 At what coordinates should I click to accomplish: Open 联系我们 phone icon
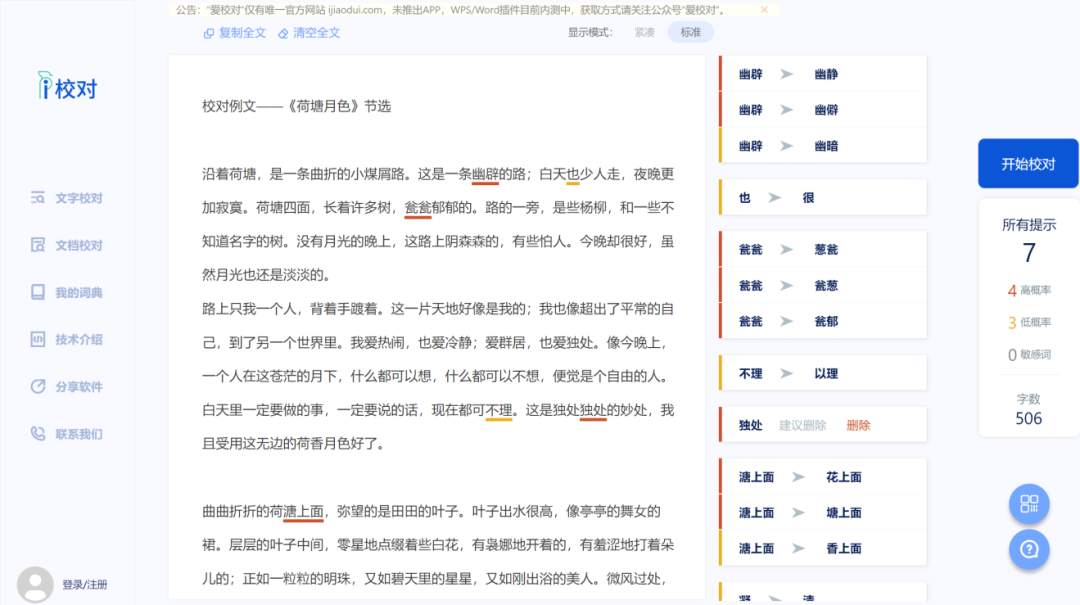pos(37,433)
